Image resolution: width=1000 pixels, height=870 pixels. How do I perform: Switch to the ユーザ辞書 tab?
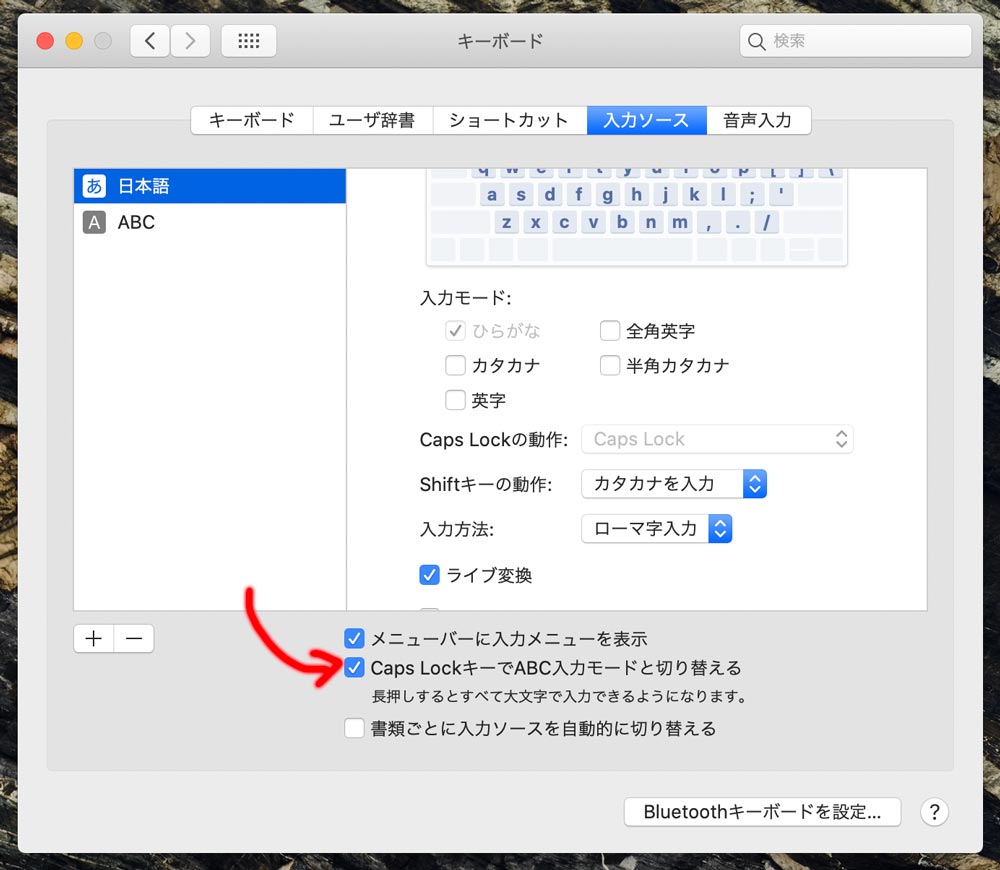click(372, 121)
